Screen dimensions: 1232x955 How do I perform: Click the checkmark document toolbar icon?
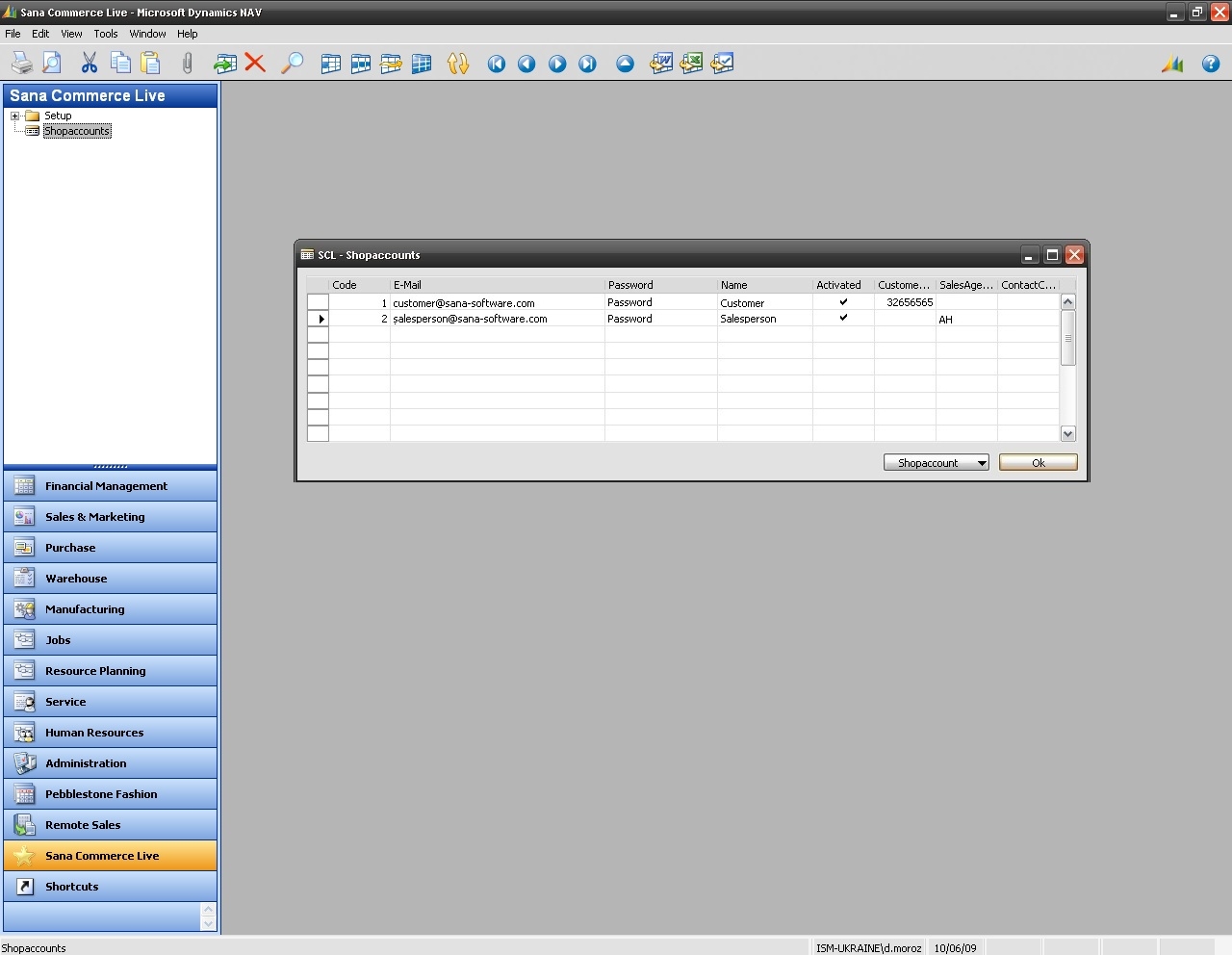(x=722, y=64)
